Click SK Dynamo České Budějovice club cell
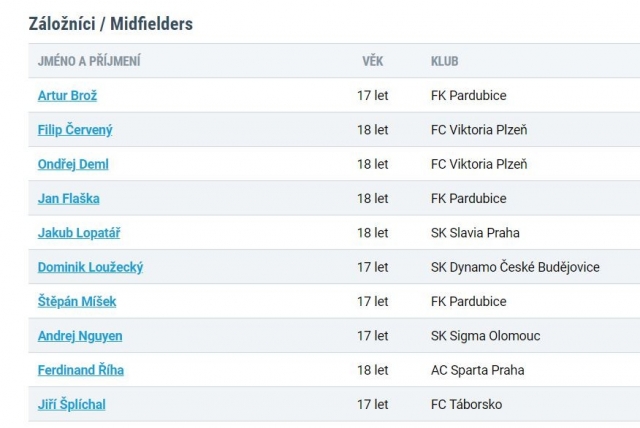 pyautogui.click(x=515, y=267)
